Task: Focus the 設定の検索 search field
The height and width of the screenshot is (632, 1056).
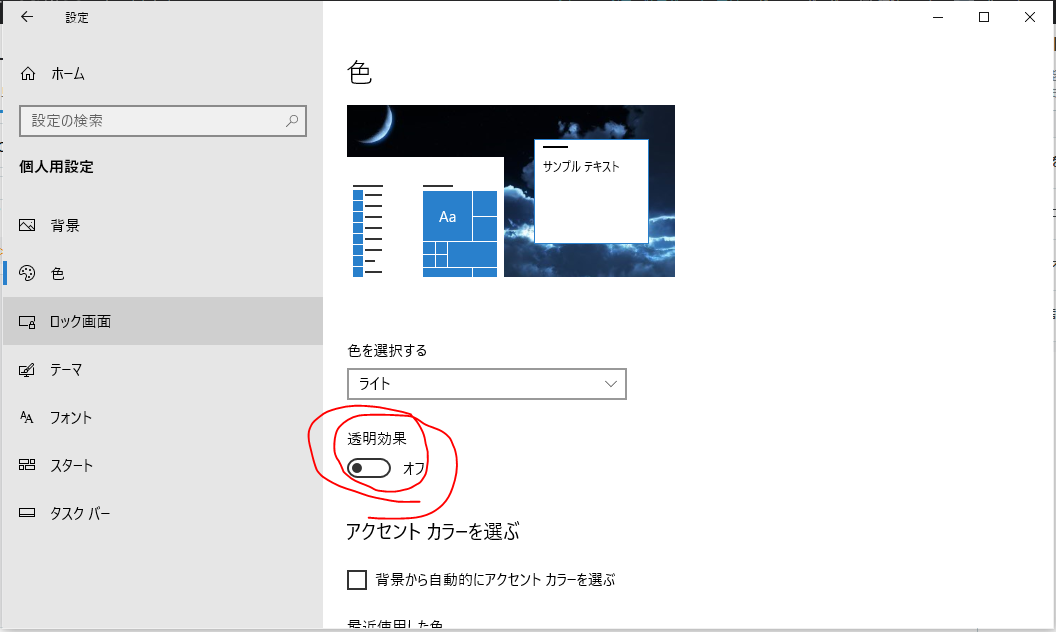Action: coord(163,121)
